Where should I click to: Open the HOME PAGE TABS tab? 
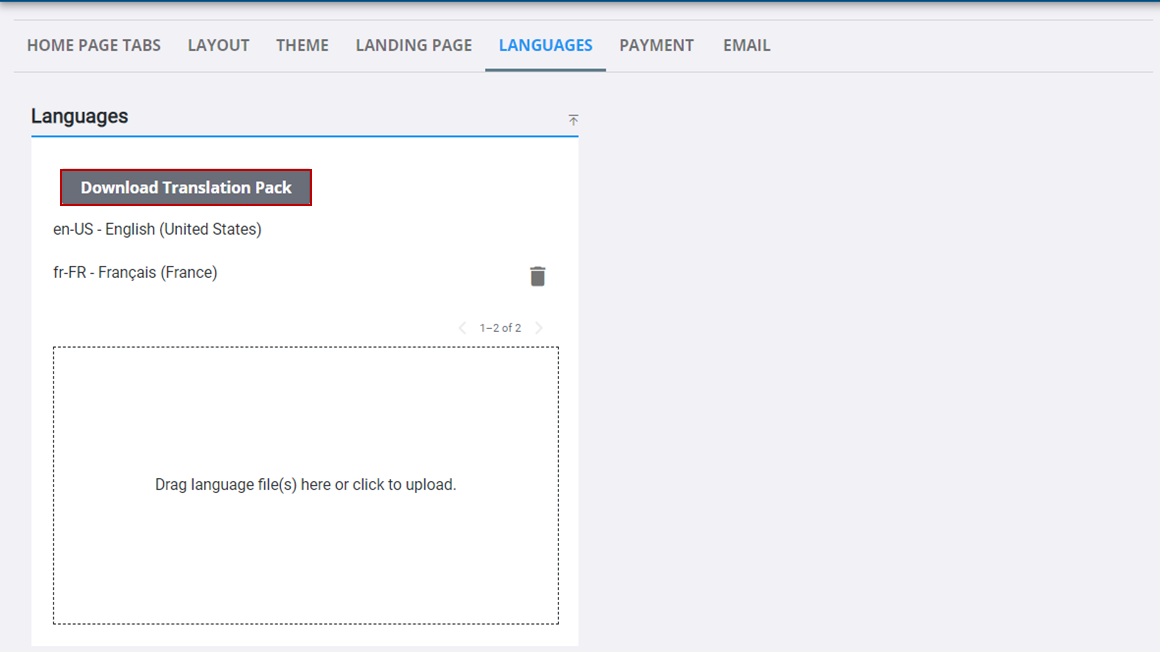(x=94, y=45)
